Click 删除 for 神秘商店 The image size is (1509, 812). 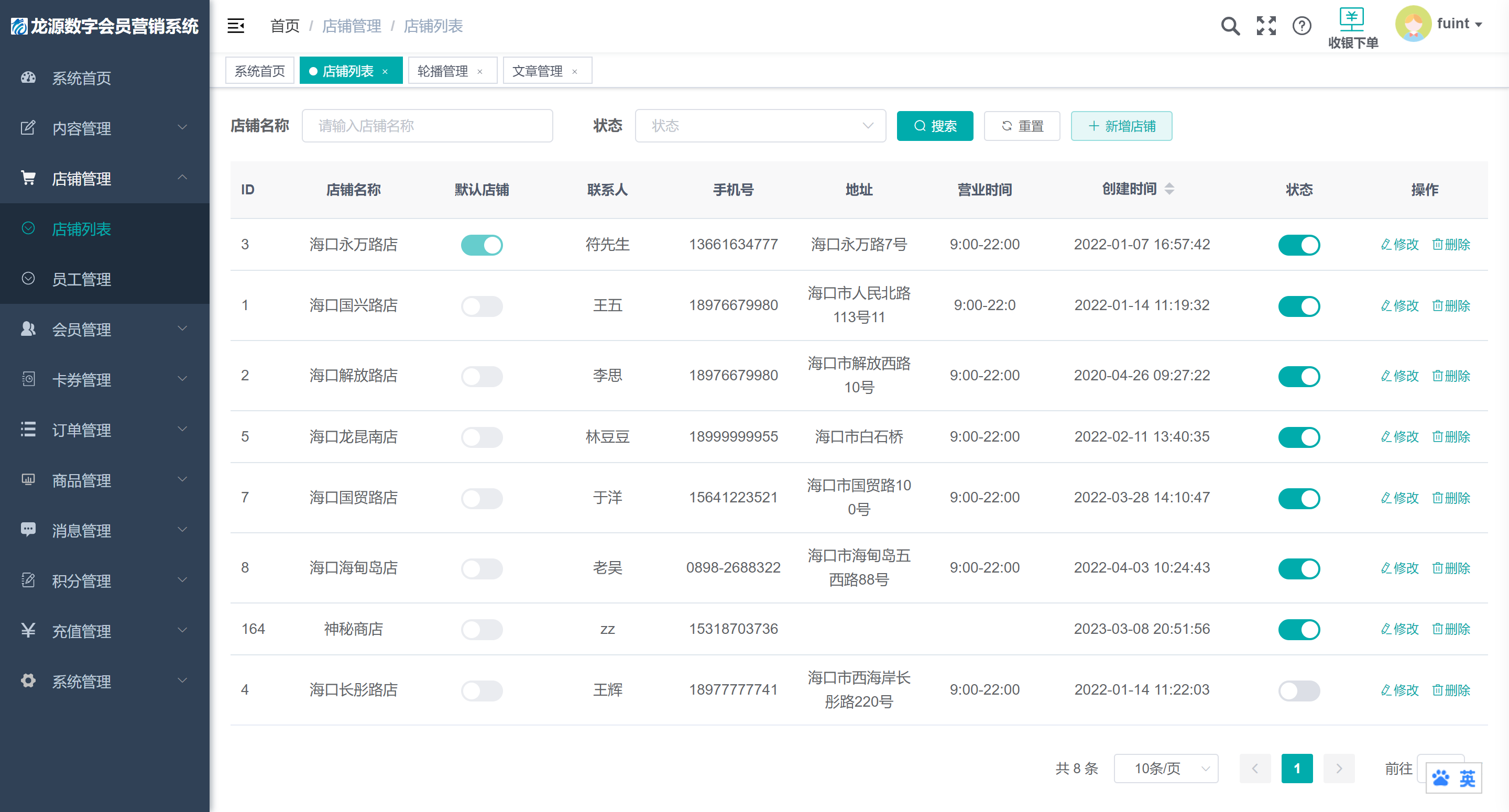pyautogui.click(x=1451, y=629)
